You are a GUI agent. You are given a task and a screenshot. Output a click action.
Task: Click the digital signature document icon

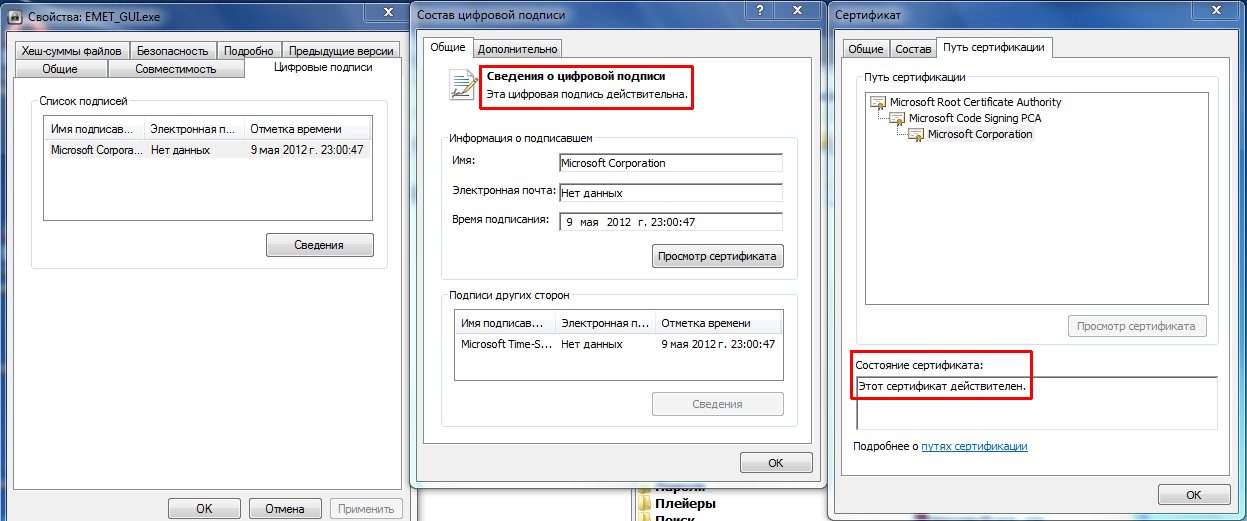click(x=462, y=86)
